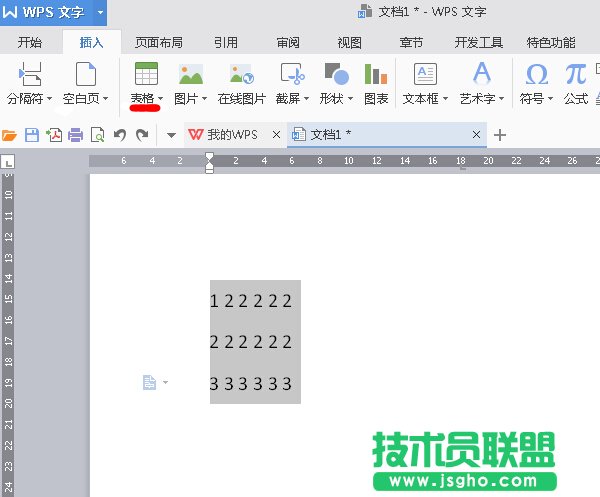Open the WPS 文字 application menu arrow
Viewport: 600px width, 497px height.
[101, 13]
